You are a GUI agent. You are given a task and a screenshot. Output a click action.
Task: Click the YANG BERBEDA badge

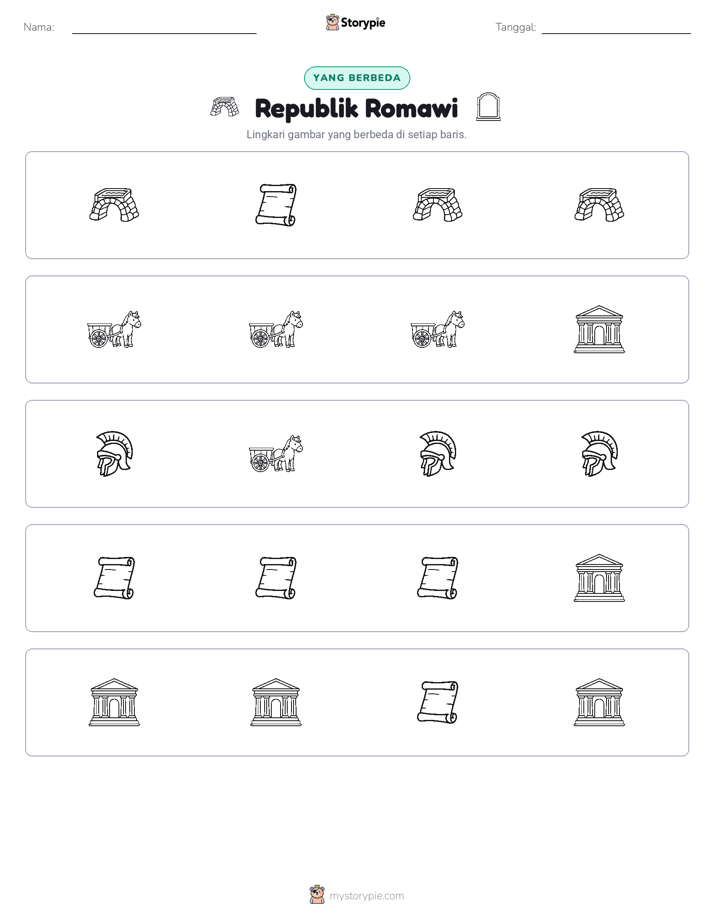pos(357,78)
